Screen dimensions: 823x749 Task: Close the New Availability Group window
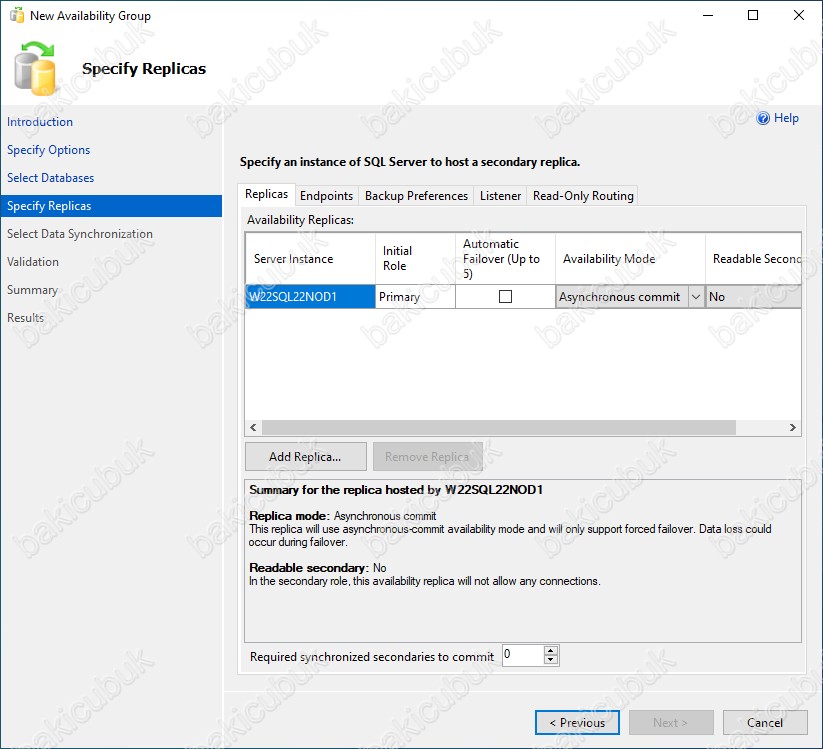click(798, 15)
